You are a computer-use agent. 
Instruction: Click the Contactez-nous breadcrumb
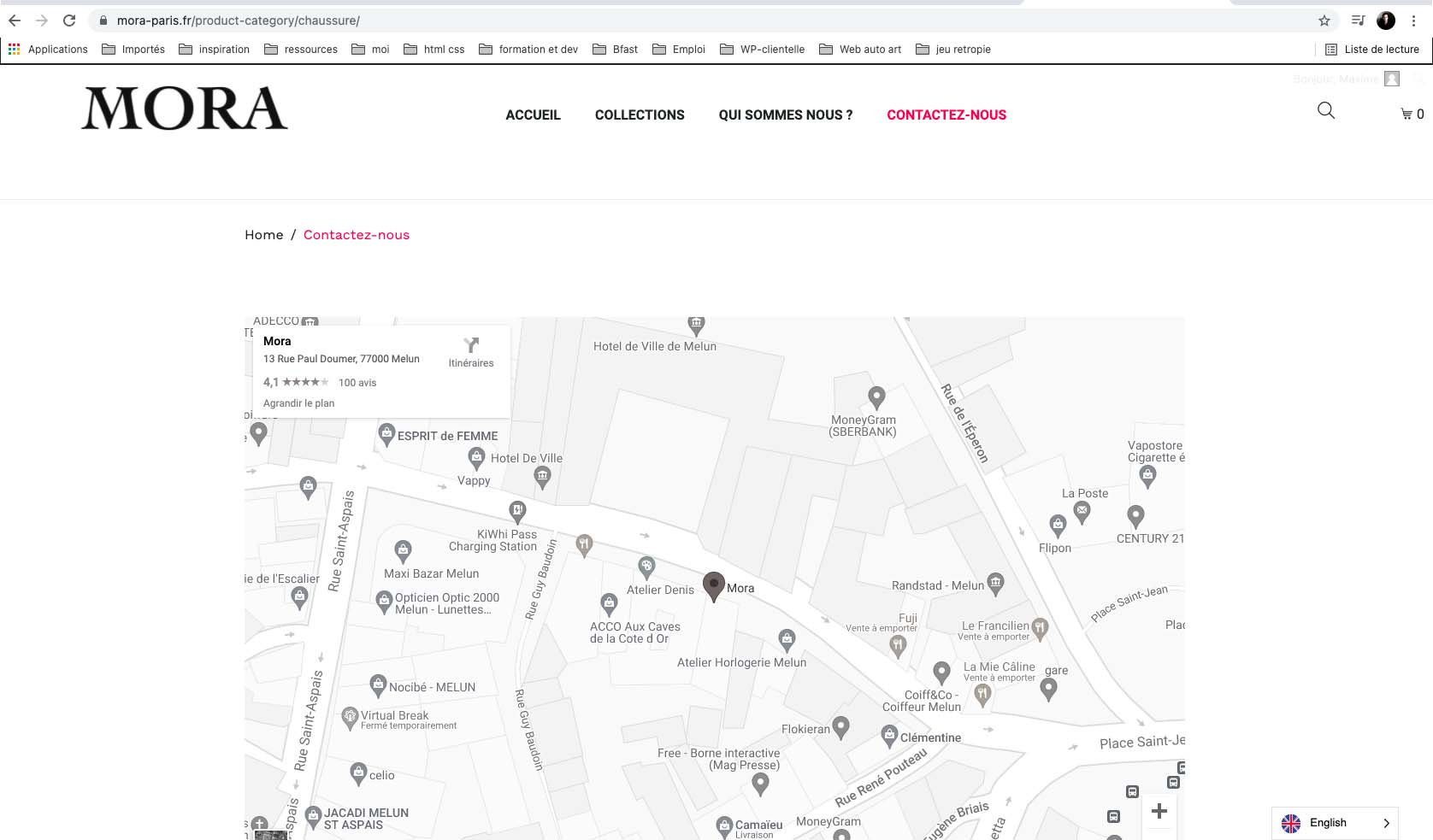pyautogui.click(x=357, y=235)
